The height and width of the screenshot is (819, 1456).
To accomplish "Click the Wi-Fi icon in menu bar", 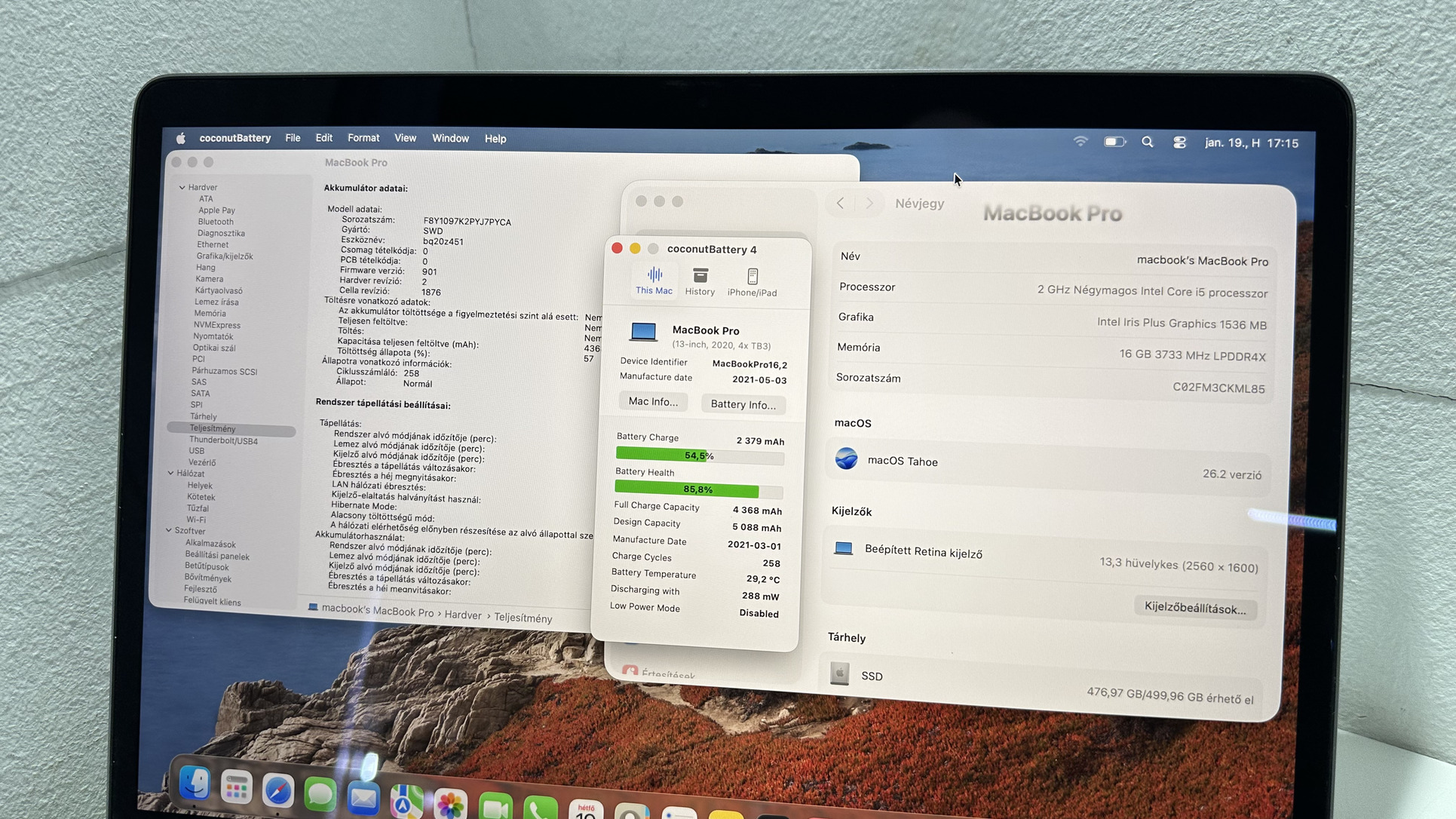I will (x=1081, y=141).
